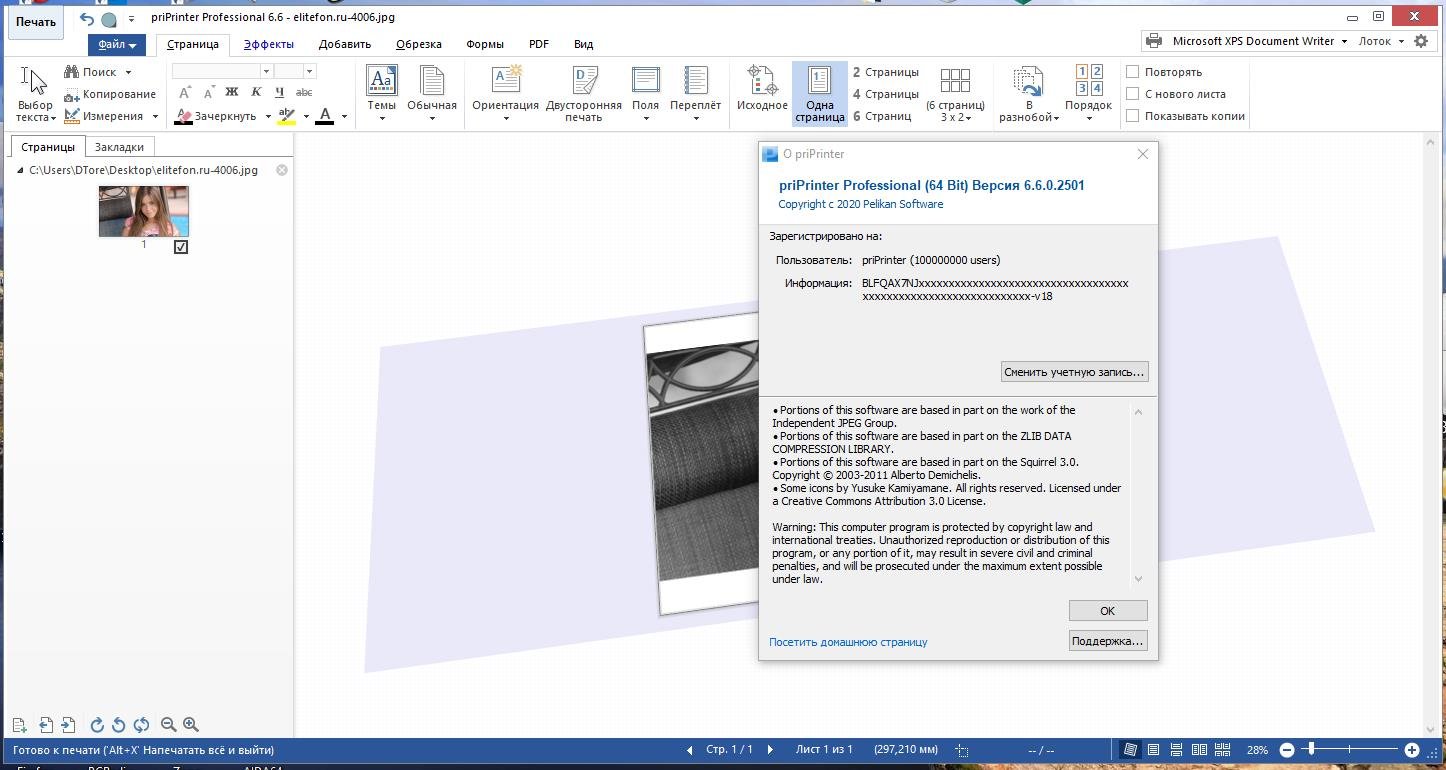Open the Файл menu
This screenshot has height=770, width=1446.
point(117,44)
